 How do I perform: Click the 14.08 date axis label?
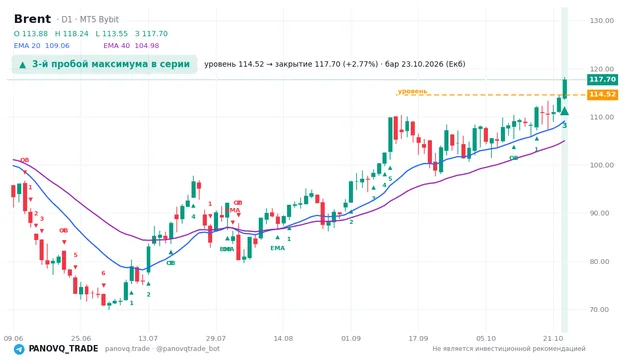(283, 339)
